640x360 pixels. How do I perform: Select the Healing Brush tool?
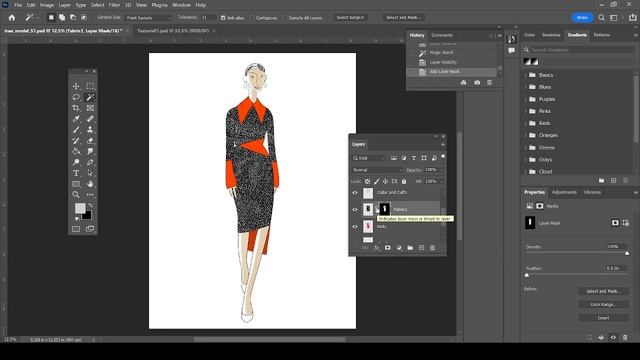point(90,119)
